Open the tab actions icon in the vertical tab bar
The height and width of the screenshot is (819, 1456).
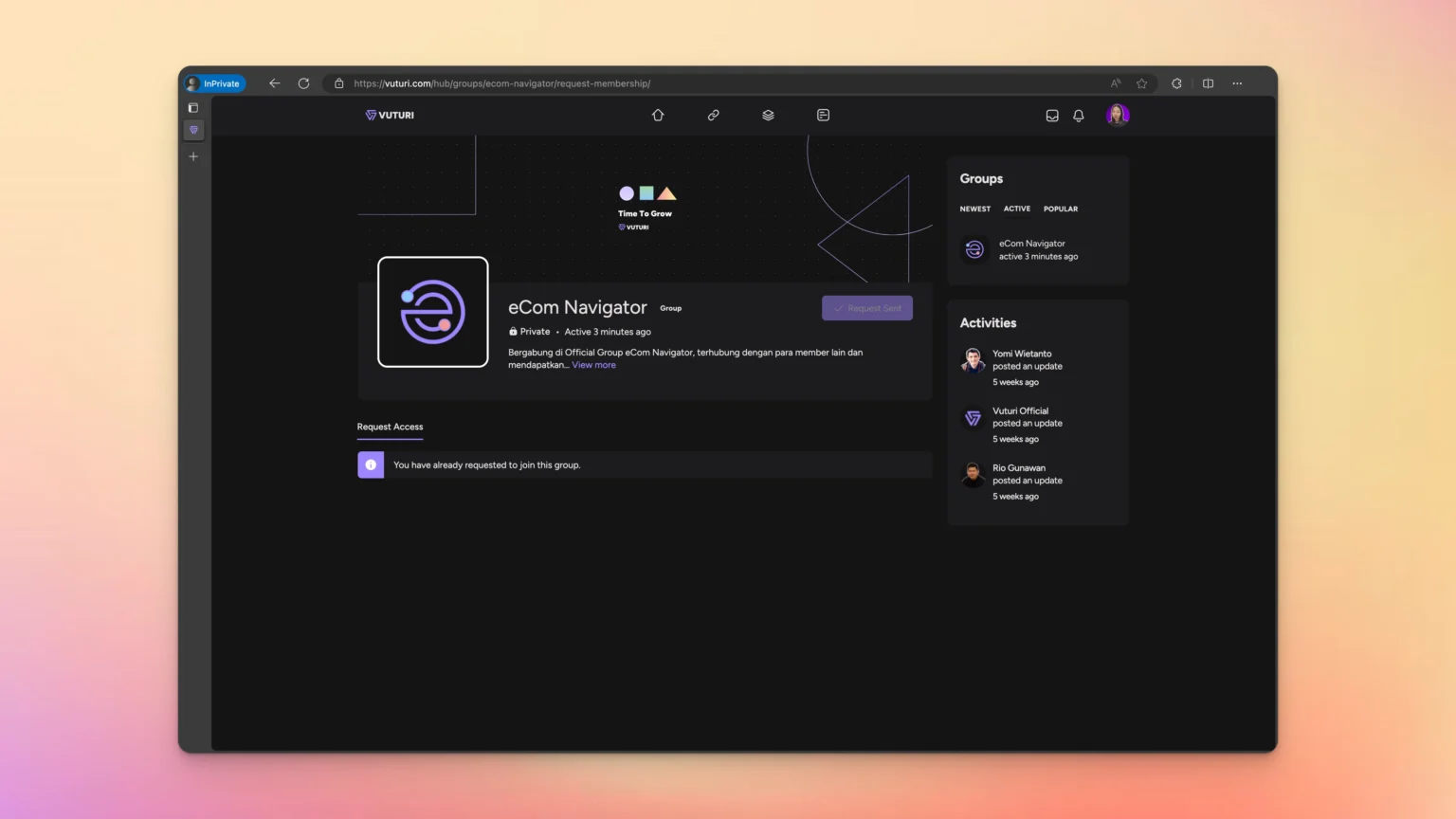[x=193, y=108]
